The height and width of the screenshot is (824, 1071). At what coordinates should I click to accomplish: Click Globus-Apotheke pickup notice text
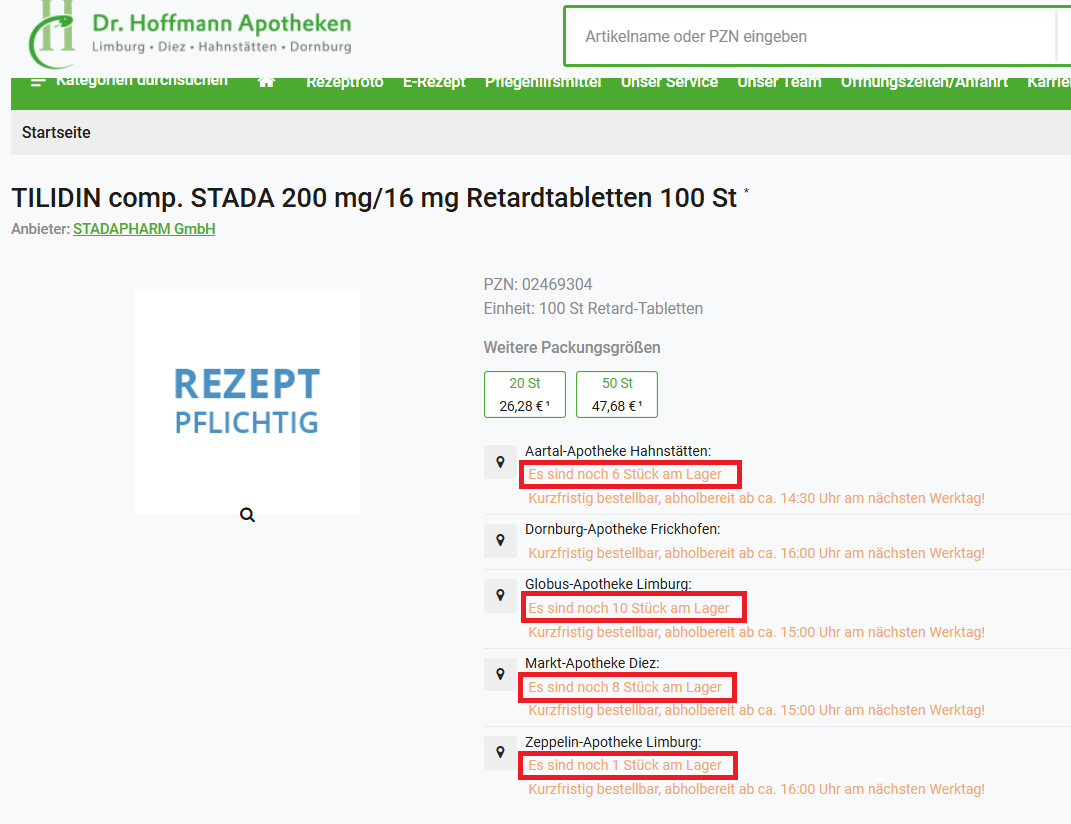pos(756,632)
